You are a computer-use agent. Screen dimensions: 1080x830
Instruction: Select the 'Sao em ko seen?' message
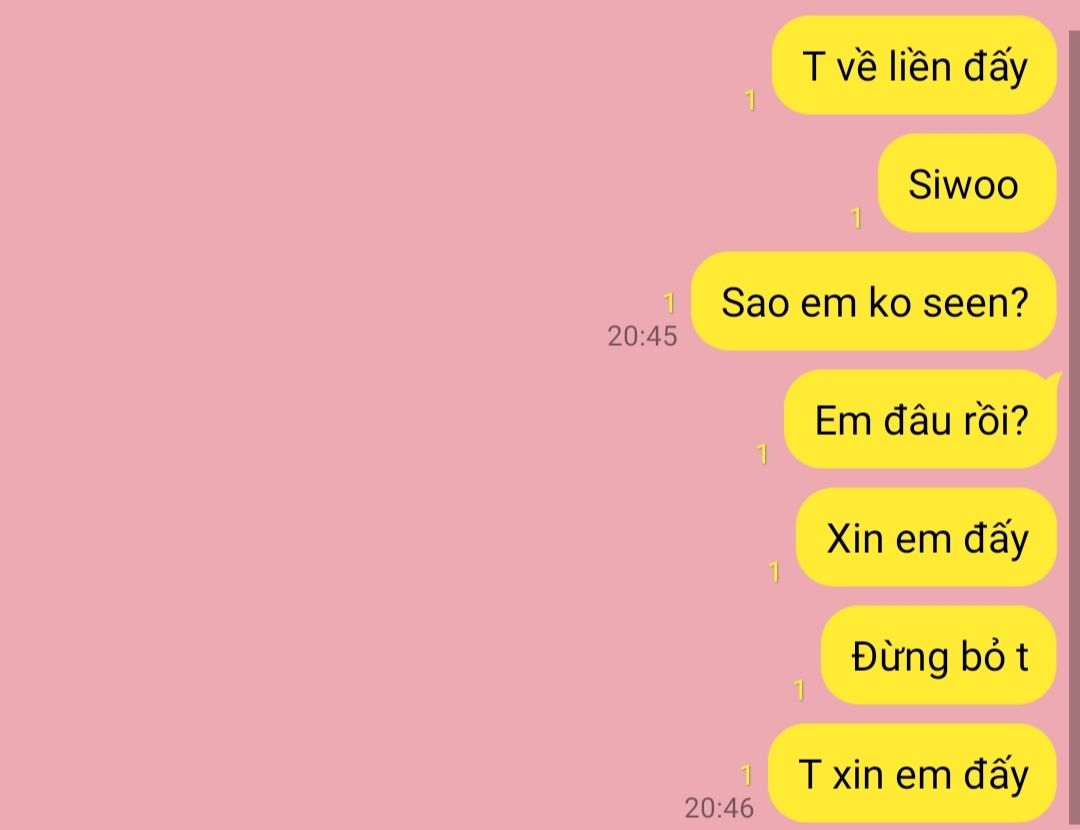click(x=874, y=301)
